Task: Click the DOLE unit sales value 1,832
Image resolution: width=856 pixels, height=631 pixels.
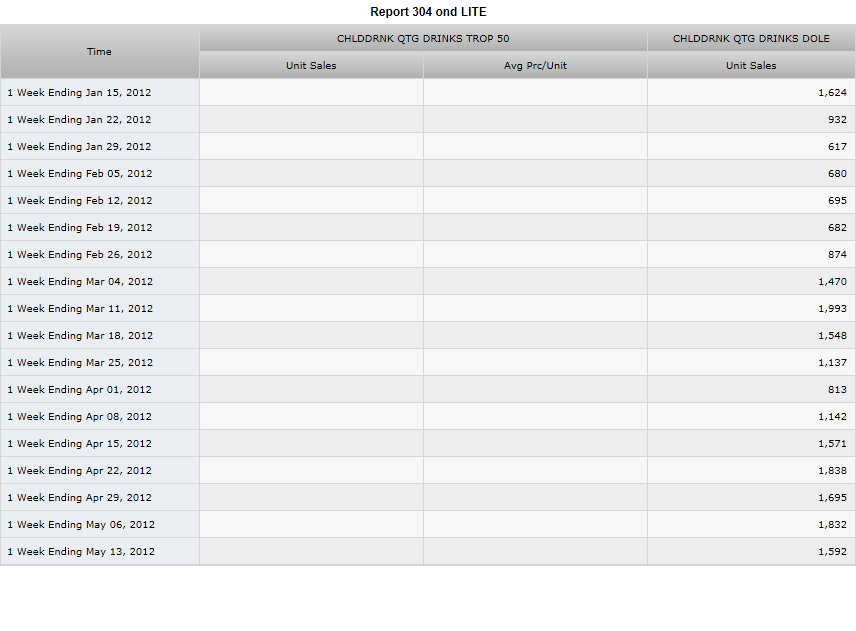Action: click(x=832, y=525)
